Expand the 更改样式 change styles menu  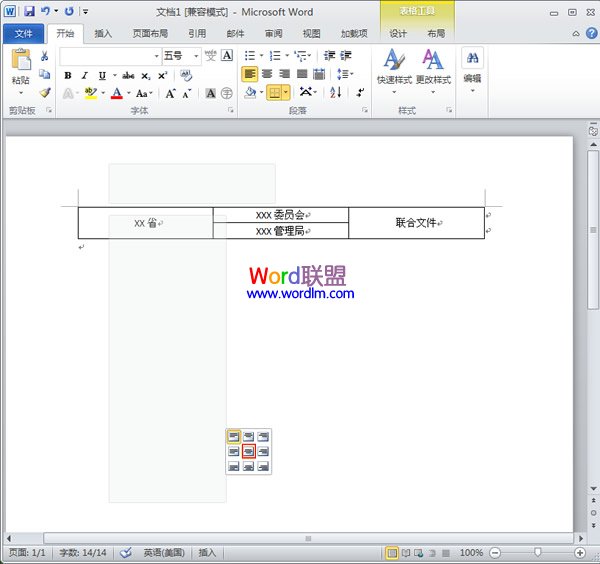pos(433,72)
